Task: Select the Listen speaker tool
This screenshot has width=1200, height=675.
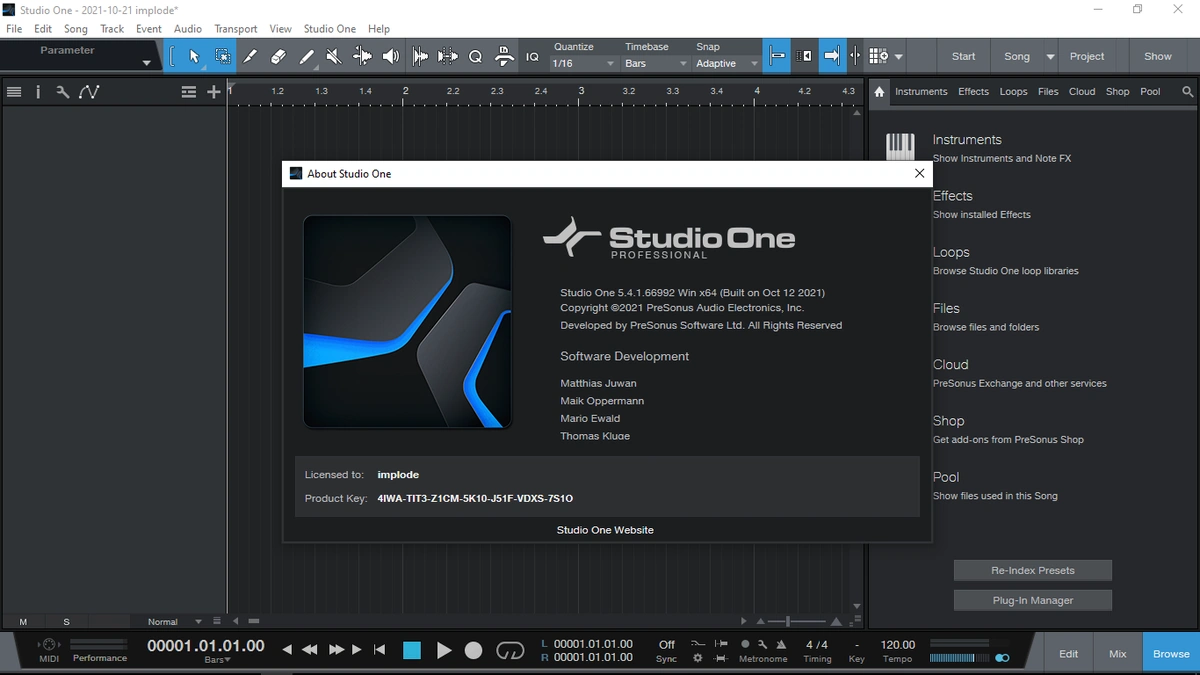Action: [391, 56]
